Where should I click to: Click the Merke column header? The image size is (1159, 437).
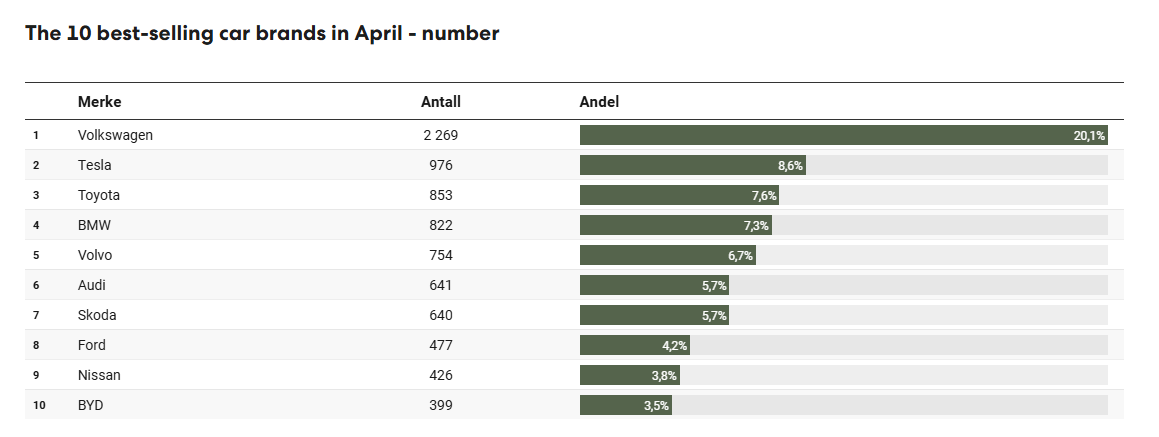(99, 102)
